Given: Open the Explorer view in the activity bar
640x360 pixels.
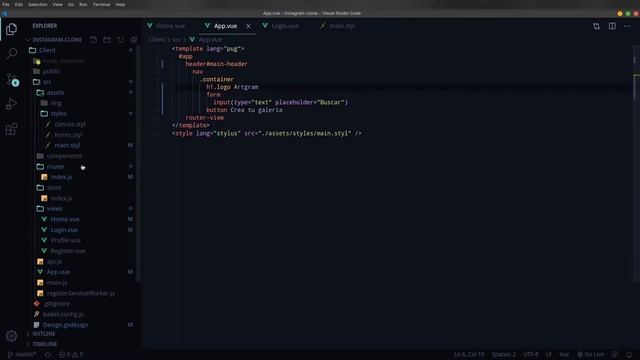Looking at the screenshot, I should tap(11, 29).
